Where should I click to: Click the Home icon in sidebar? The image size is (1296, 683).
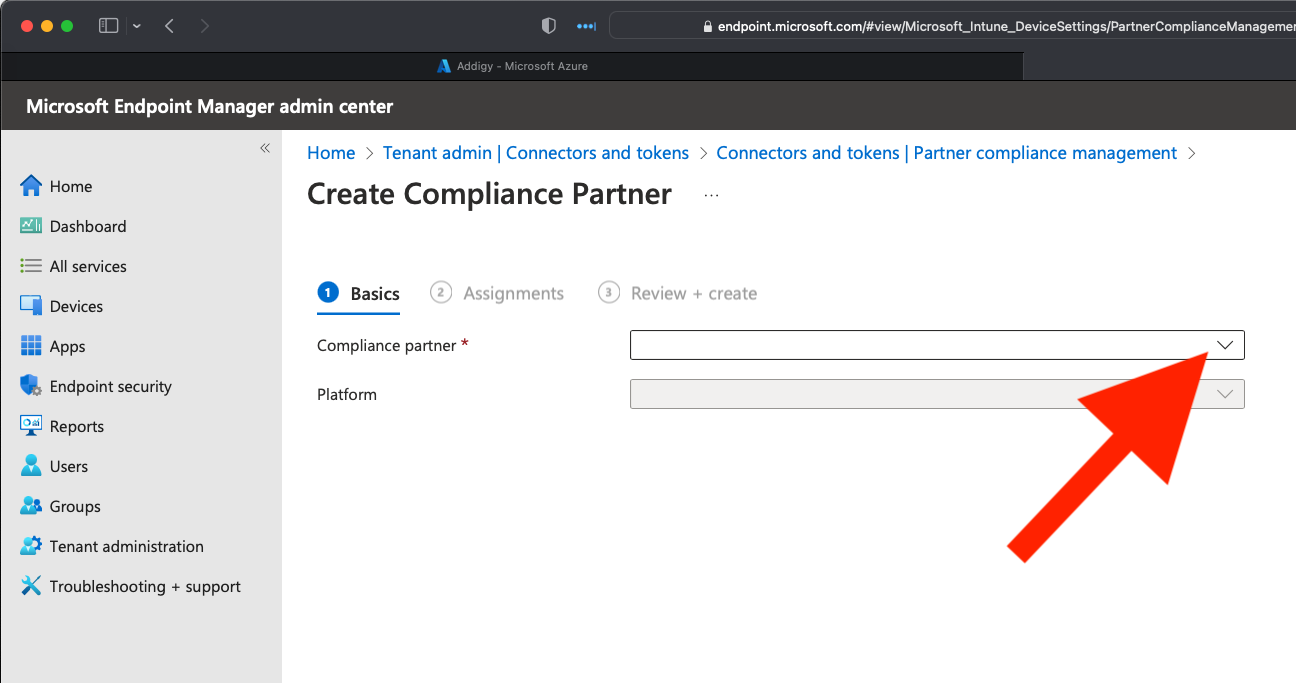tap(31, 186)
